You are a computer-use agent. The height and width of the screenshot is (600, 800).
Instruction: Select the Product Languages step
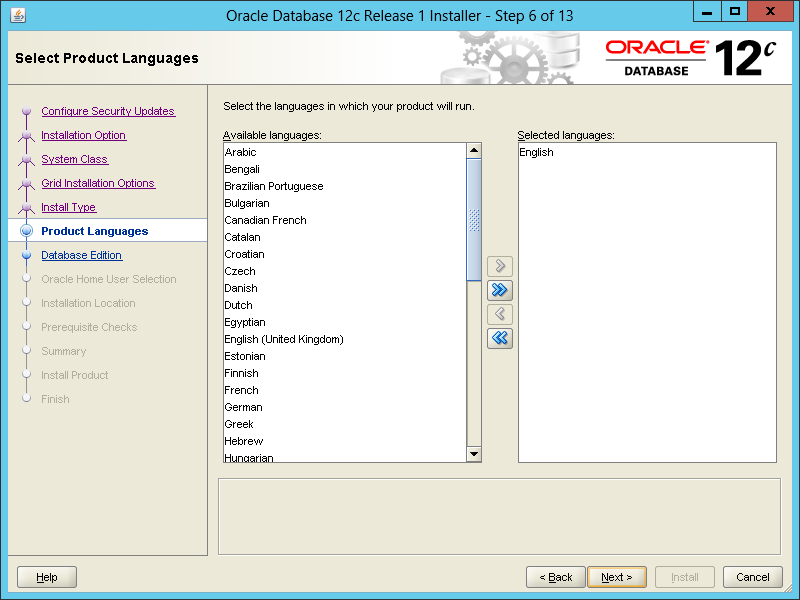click(x=94, y=231)
